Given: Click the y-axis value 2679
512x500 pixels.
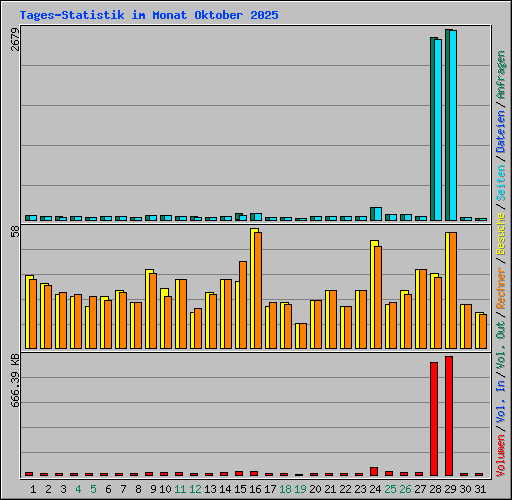Looking at the screenshot, I should (15, 39).
